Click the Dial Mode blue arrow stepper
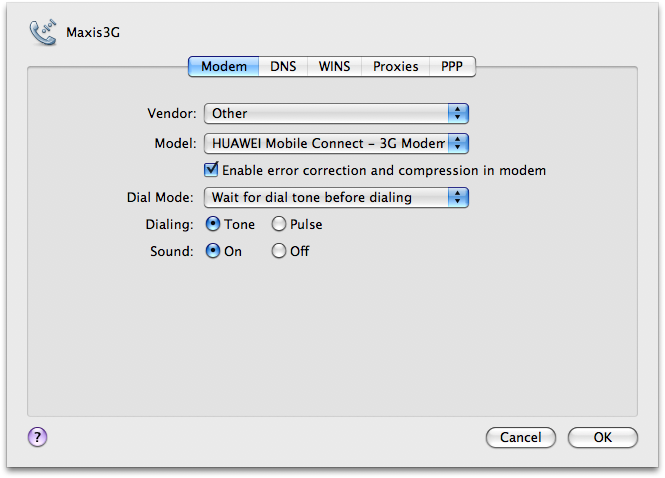 tap(458, 197)
